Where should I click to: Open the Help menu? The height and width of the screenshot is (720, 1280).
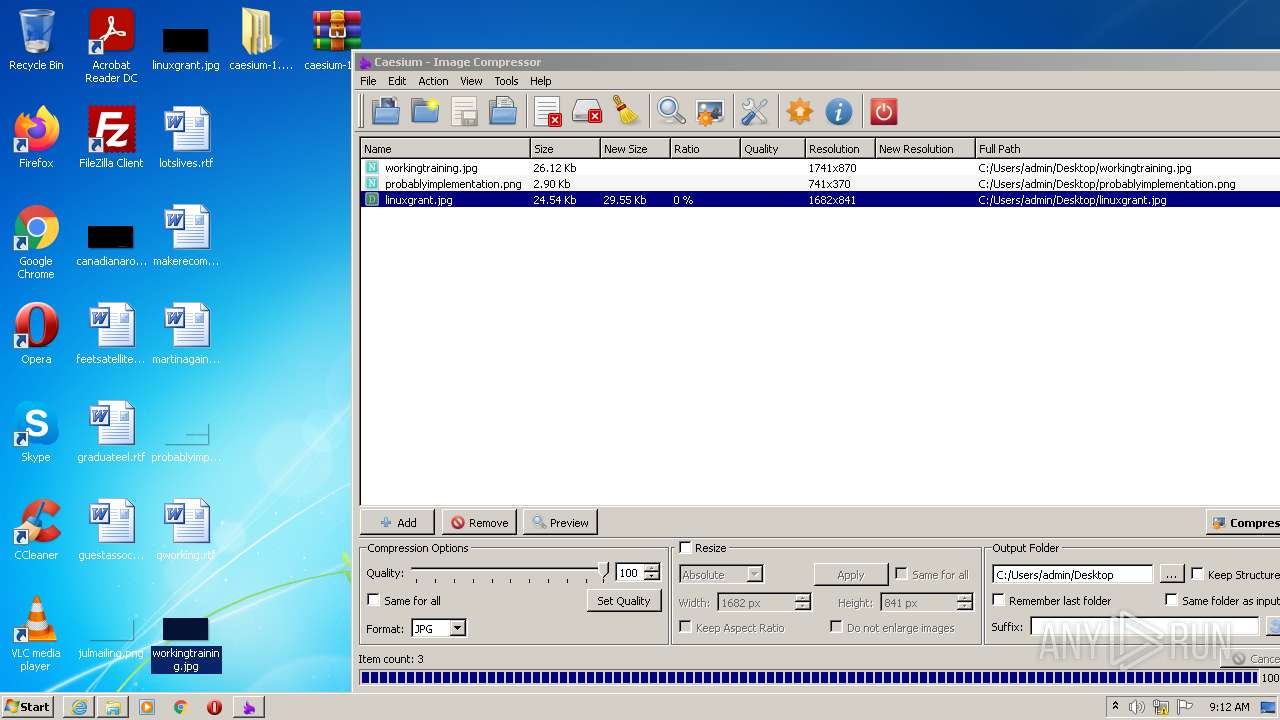(x=540, y=81)
